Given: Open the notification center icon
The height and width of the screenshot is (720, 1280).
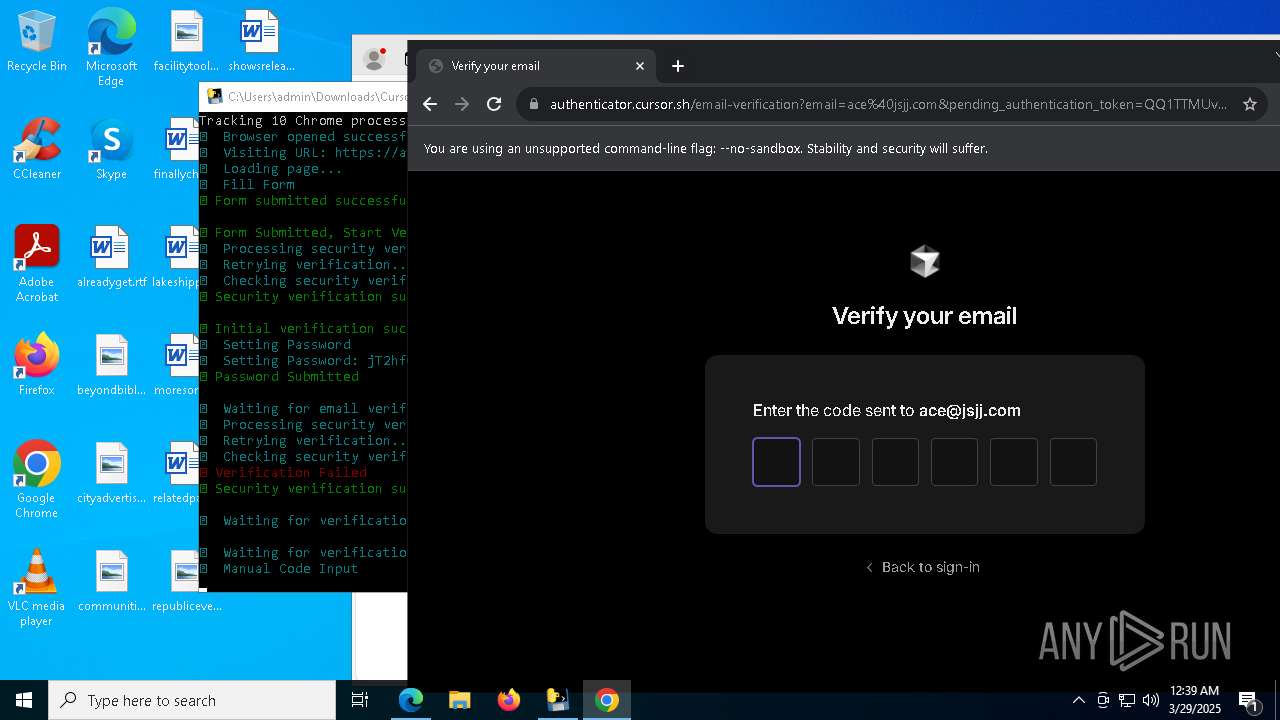Looking at the screenshot, I should tap(1248, 700).
